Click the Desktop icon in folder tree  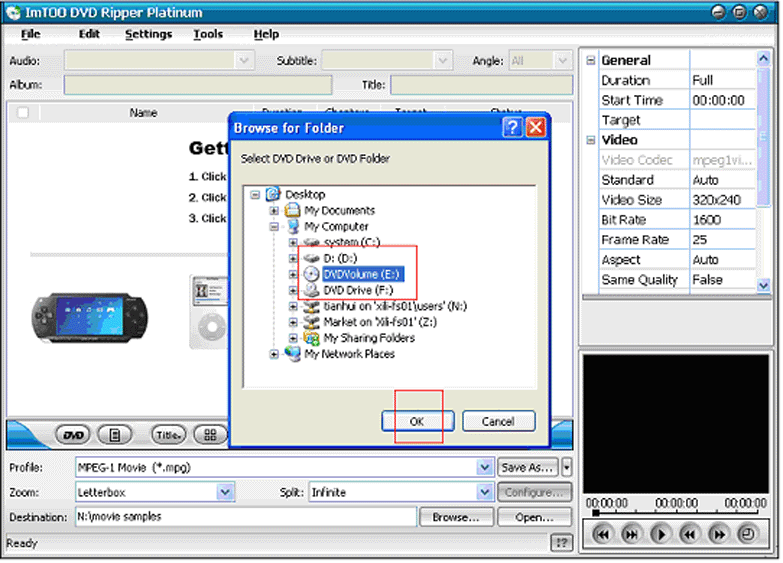click(273, 194)
